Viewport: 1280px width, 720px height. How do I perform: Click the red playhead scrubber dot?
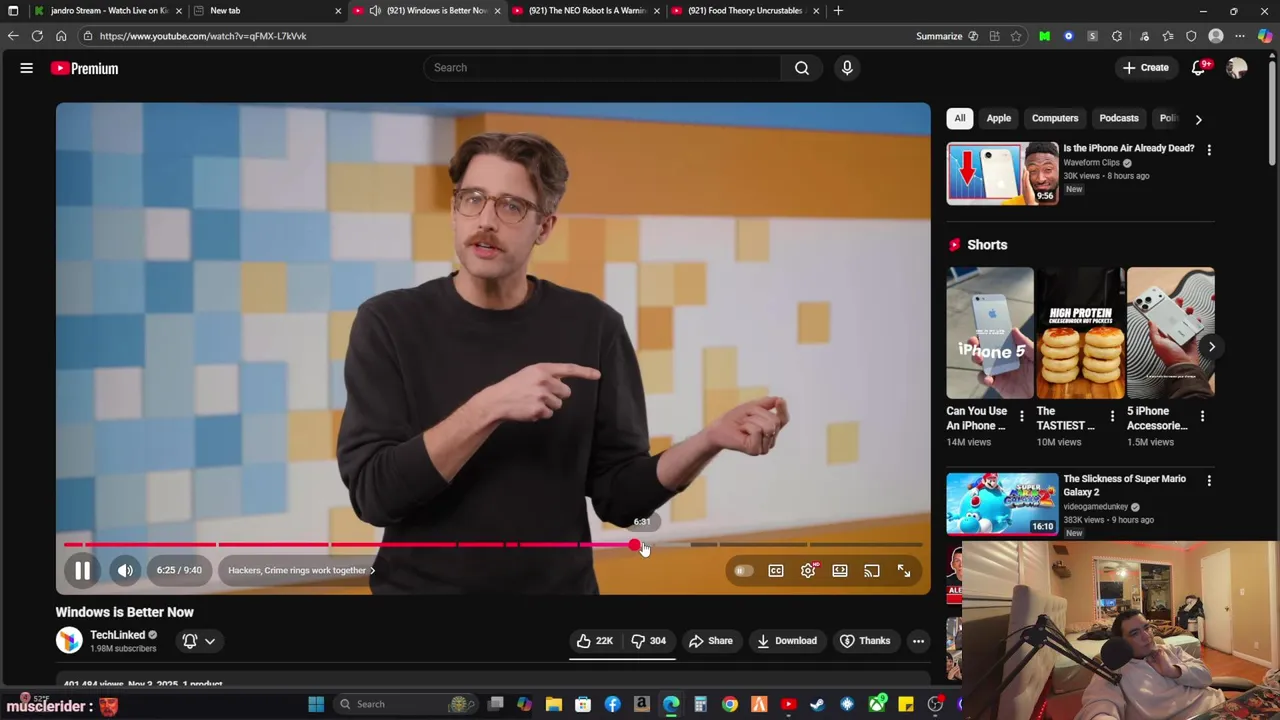tap(636, 545)
